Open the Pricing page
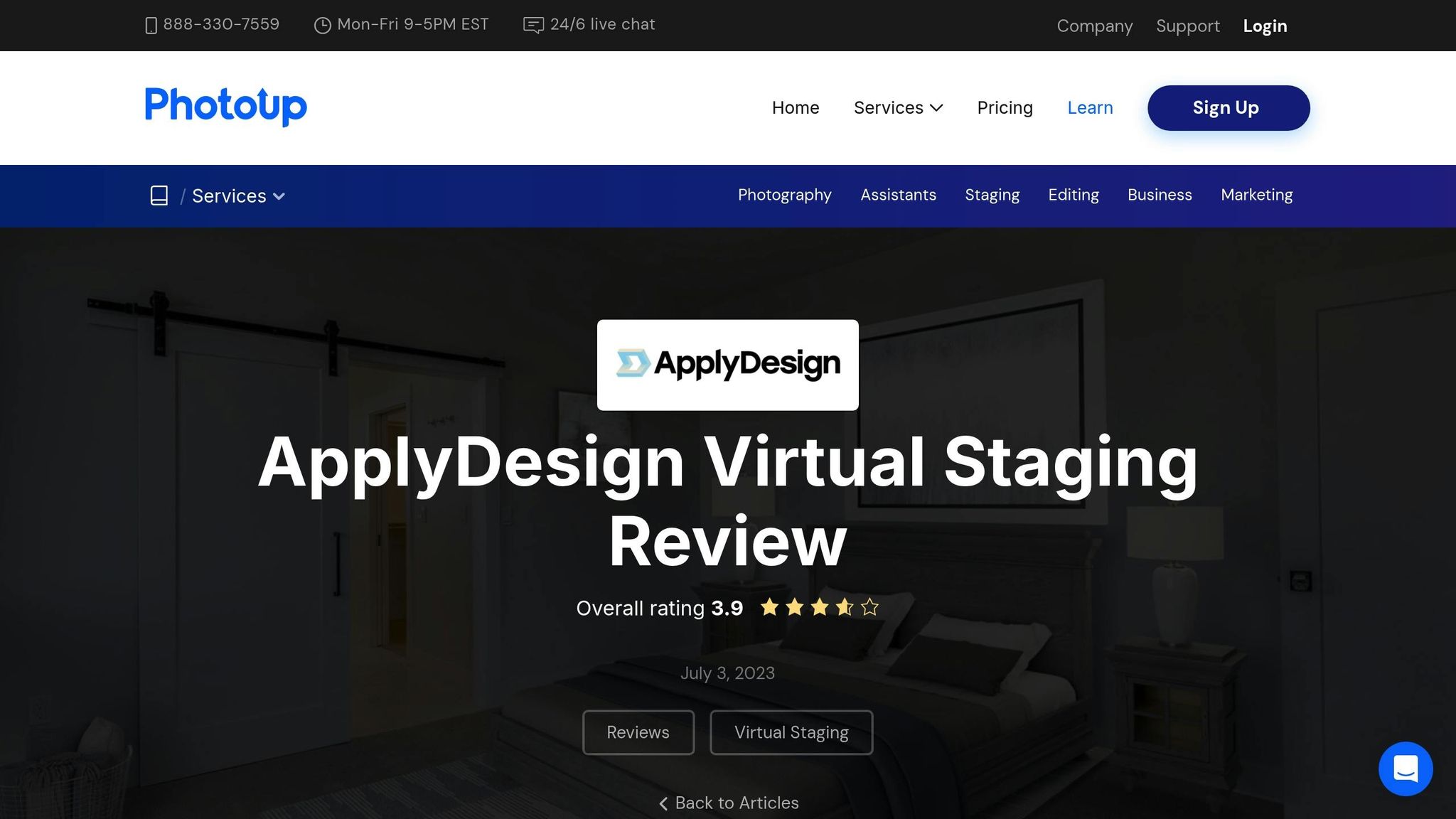The width and height of the screenshot is (1456, 819). click(1005, 108)
